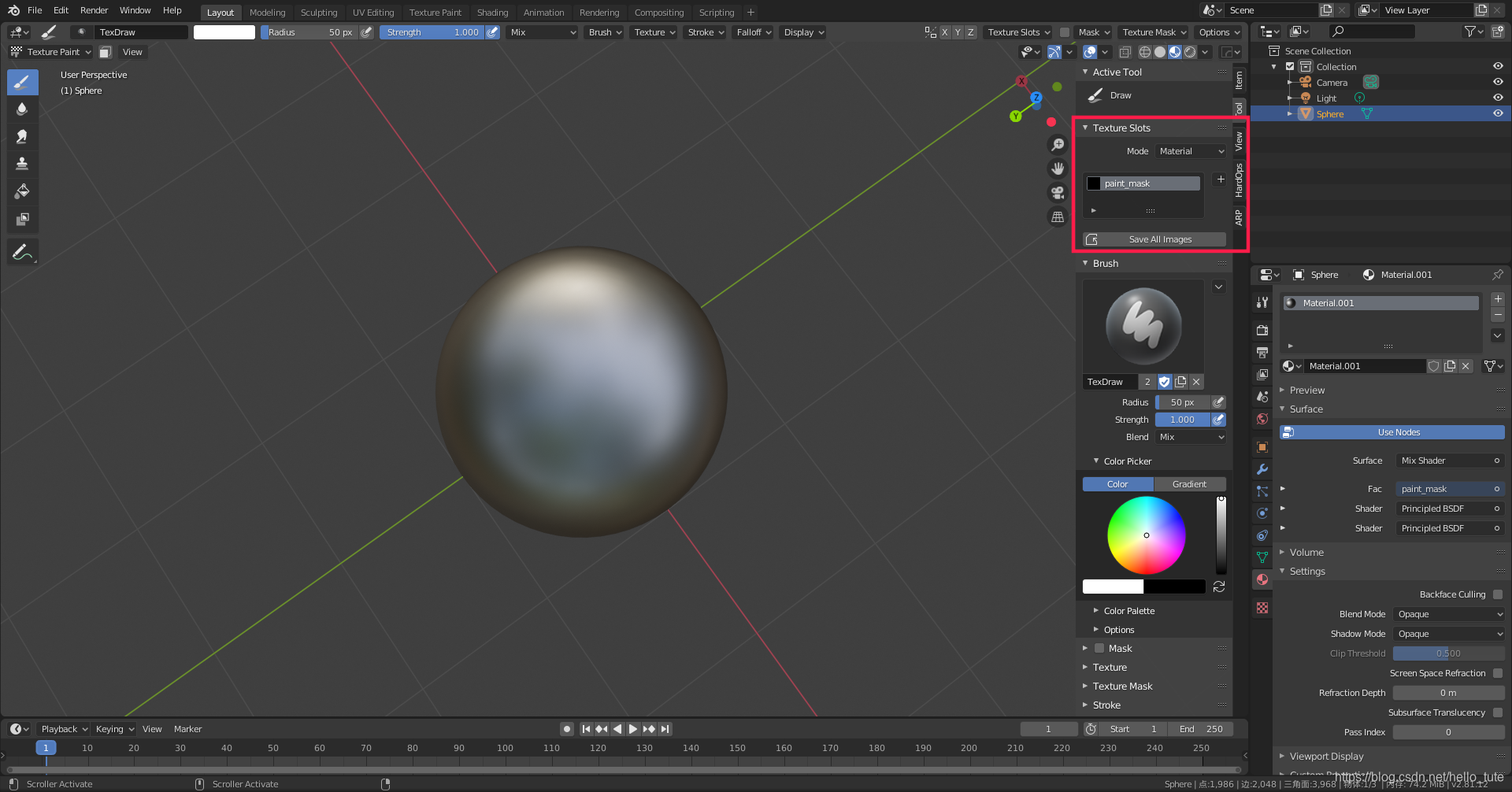Screen dimensions: 1512x792
Task: Click play animation button
Action: click(633, 729)
